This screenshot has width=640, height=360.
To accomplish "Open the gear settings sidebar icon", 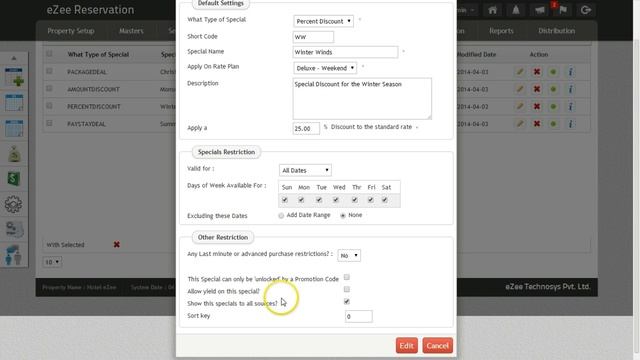I will pyautogui.click(x=13, y=204).
